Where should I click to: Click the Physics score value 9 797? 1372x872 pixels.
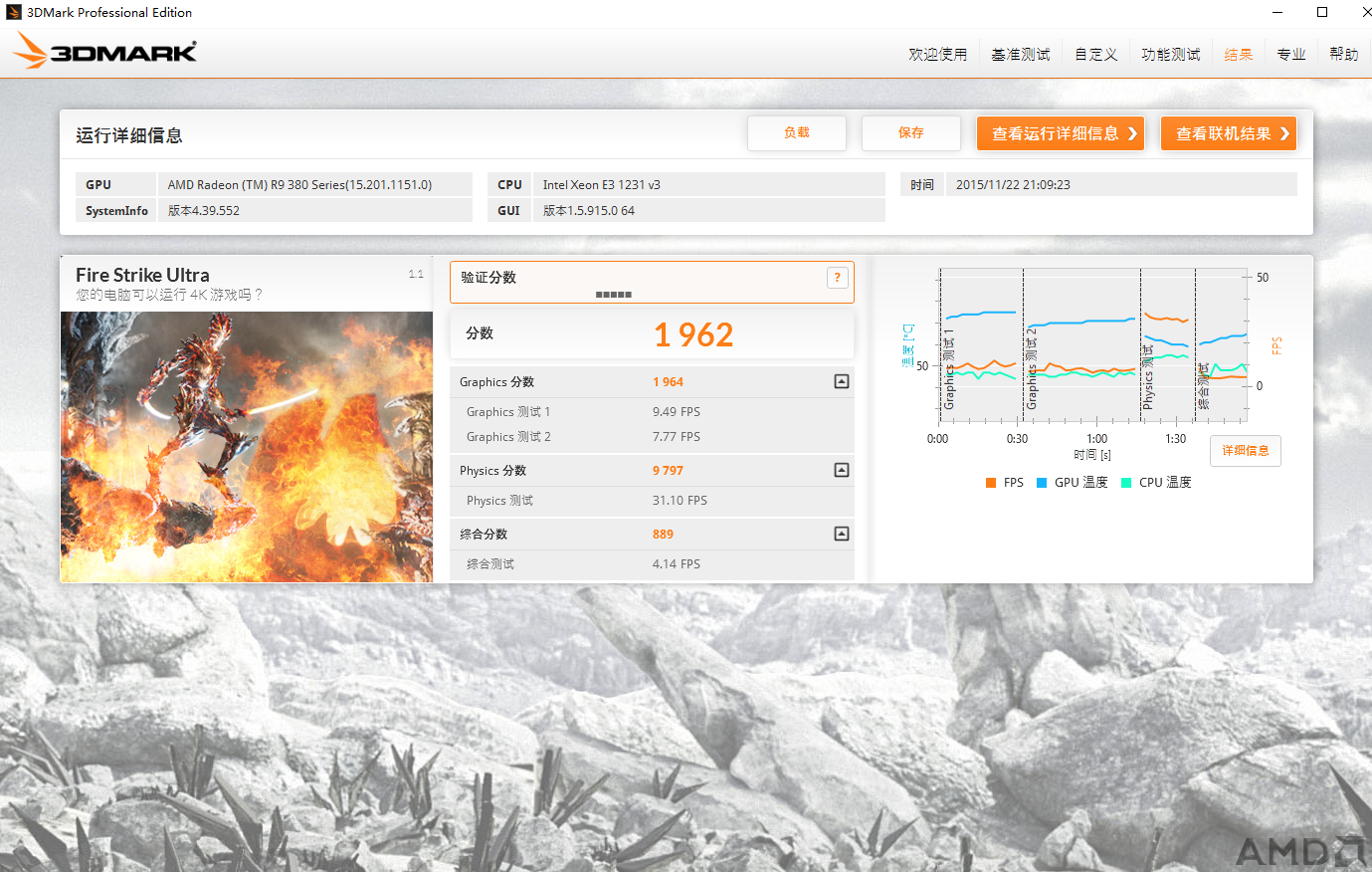point(668,471)
